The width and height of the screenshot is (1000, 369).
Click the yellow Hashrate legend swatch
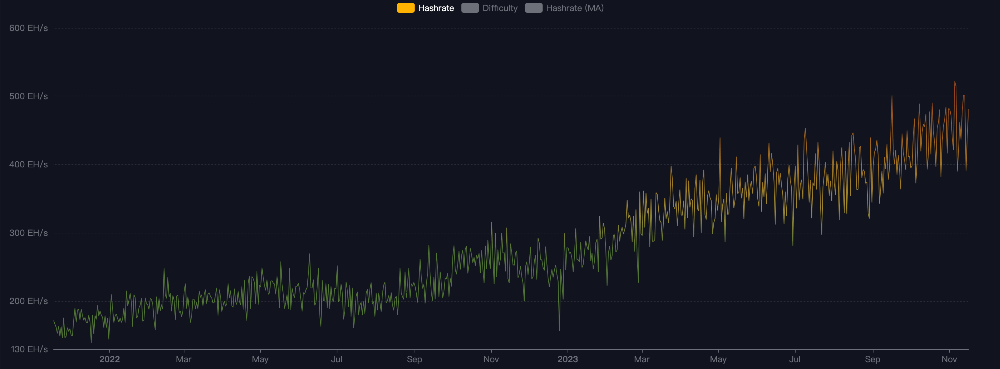[406, 8]
